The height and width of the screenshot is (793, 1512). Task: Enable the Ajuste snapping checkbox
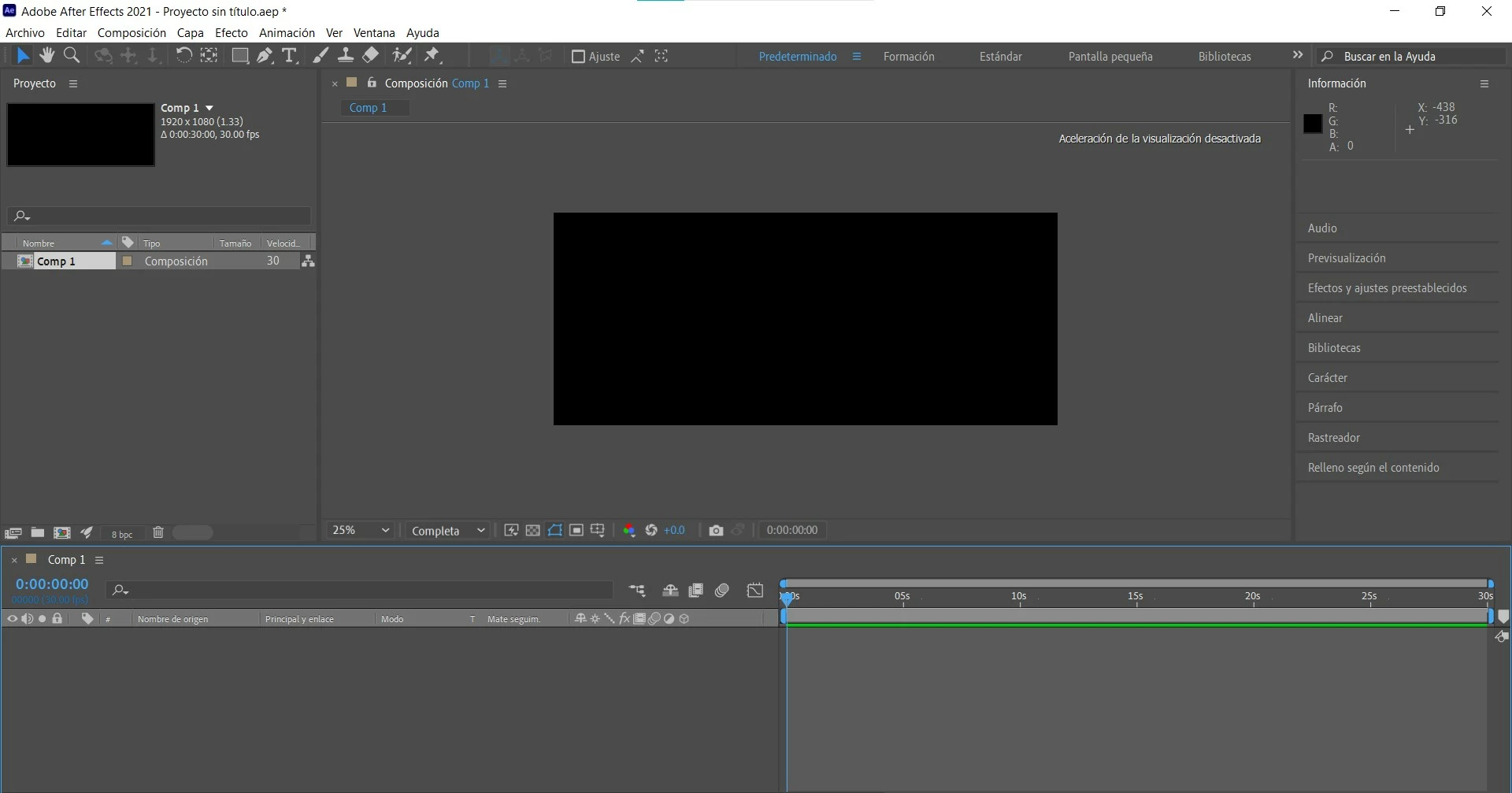(578, 56)
